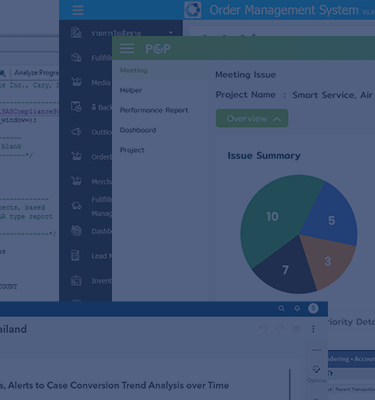Screen dimensions: 375x400
Task: Click the Back order sidebar icon
Action: click(76, 107)
